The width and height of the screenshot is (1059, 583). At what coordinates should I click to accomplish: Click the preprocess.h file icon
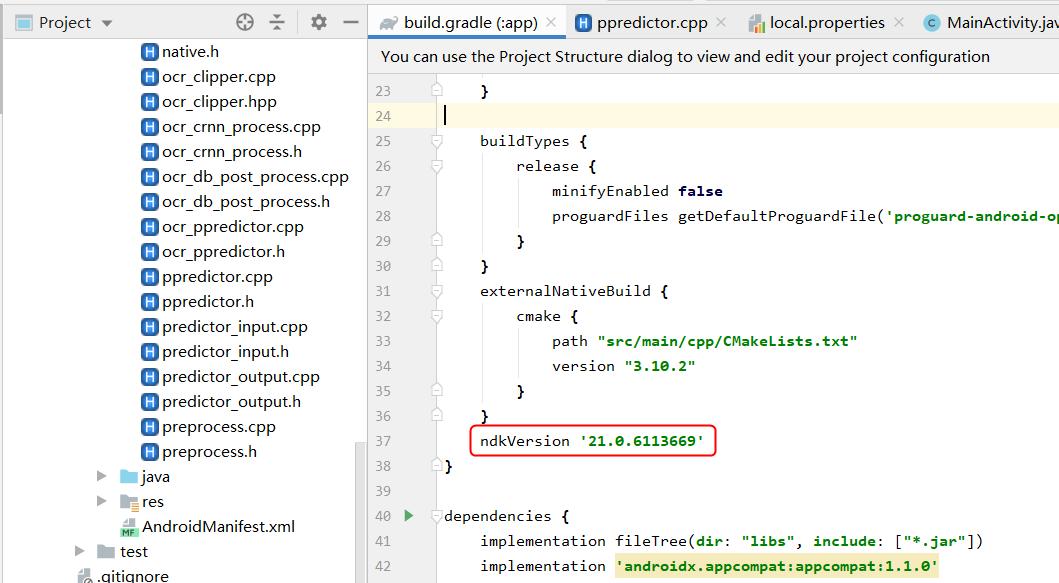[149, 452]
